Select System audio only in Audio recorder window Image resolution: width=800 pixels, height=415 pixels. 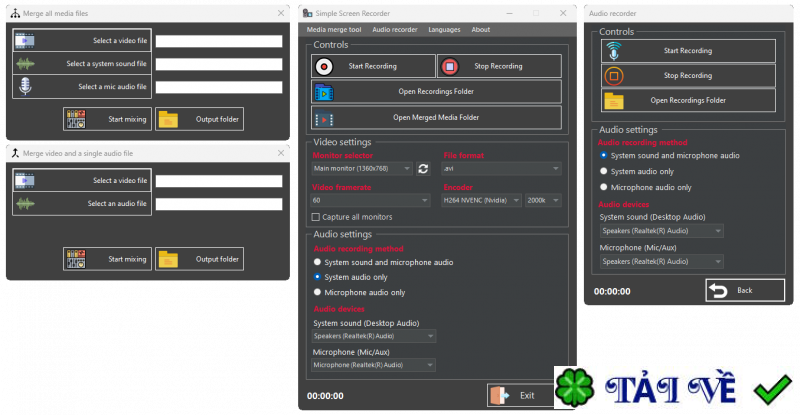click(604, 171)
